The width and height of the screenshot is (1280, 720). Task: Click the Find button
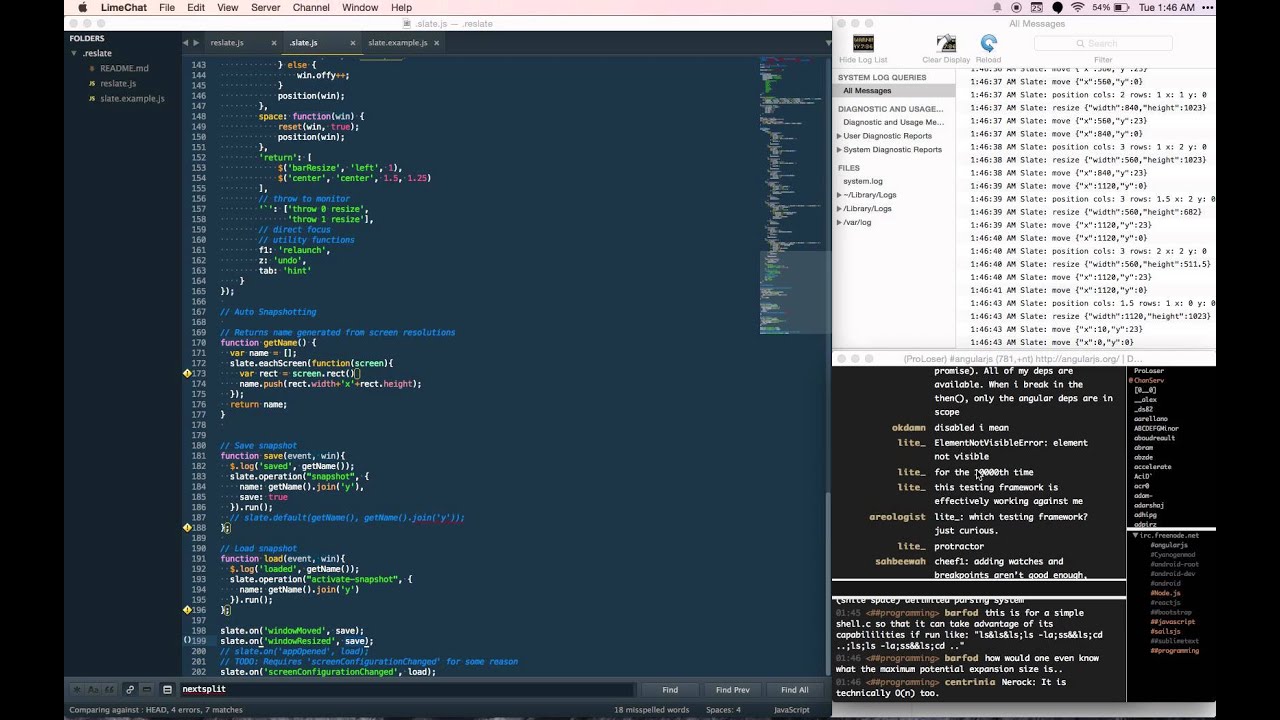coord(670,690)
